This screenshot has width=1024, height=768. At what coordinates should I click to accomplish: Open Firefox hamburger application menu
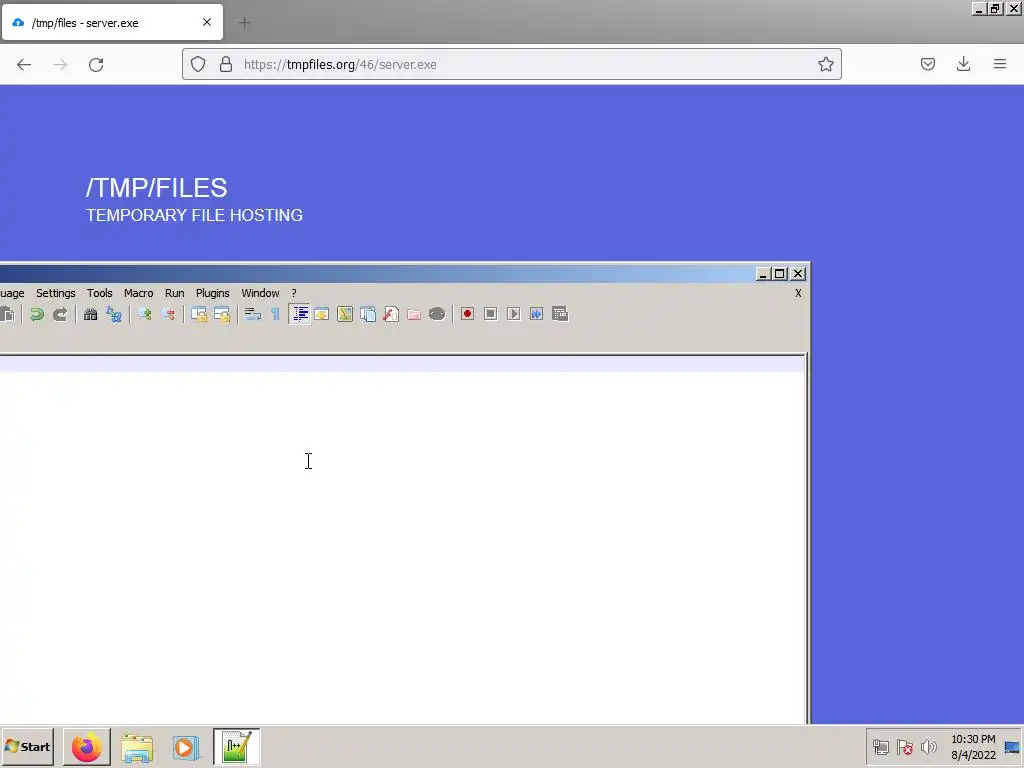[x=1000, y=64]
